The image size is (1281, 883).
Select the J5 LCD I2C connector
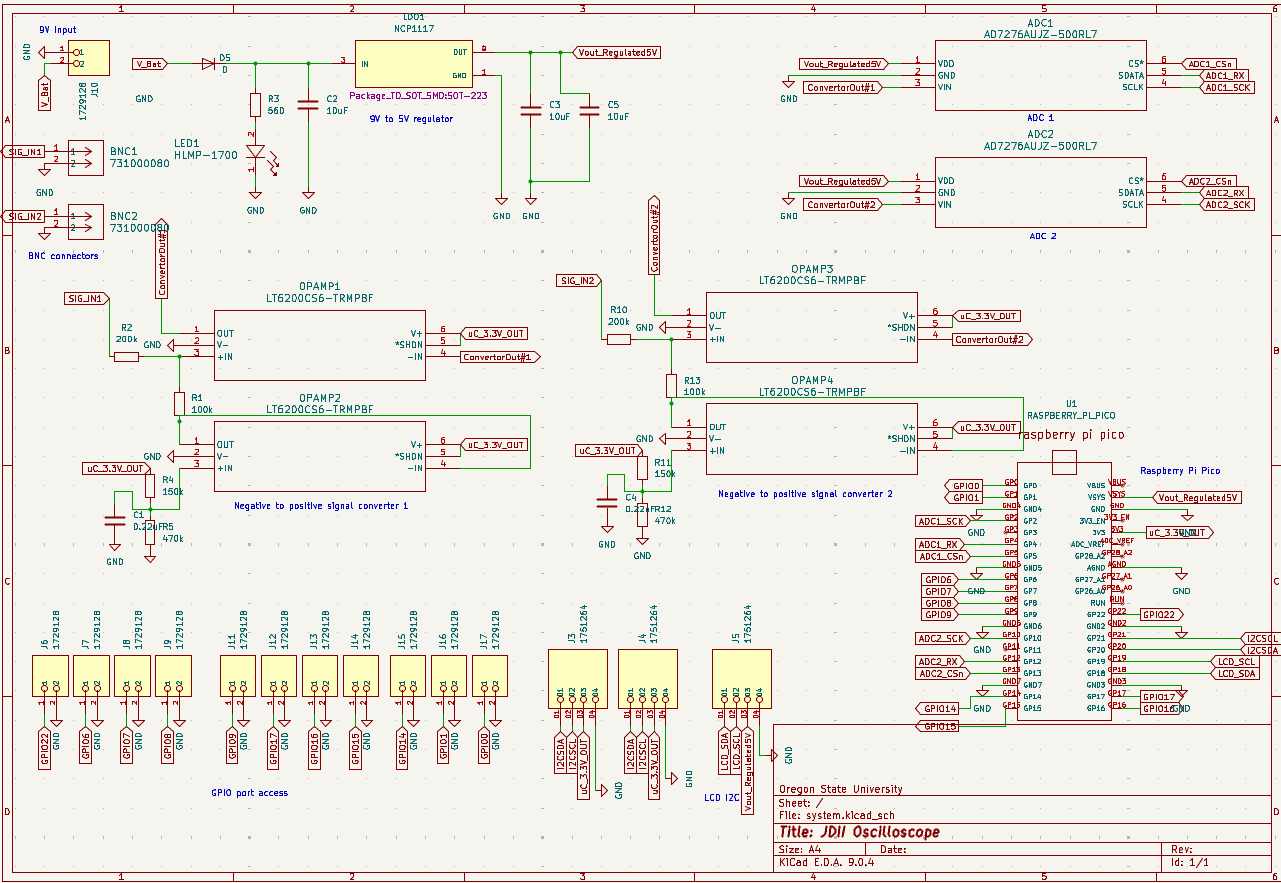(x=741, y=669)
